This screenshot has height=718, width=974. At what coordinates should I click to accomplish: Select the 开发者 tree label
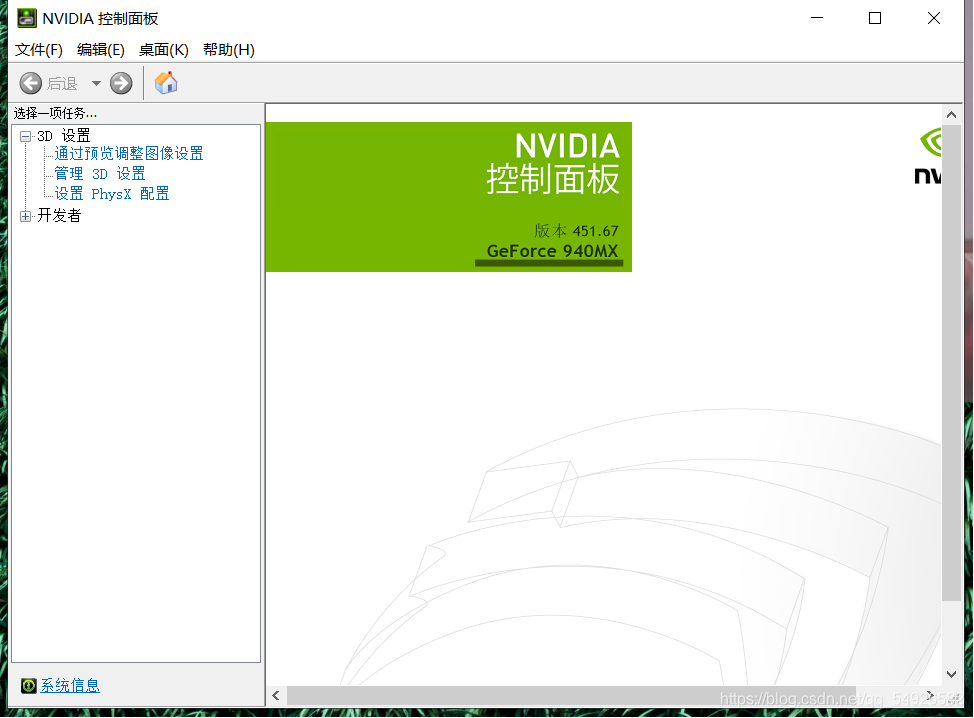point(59,216)
